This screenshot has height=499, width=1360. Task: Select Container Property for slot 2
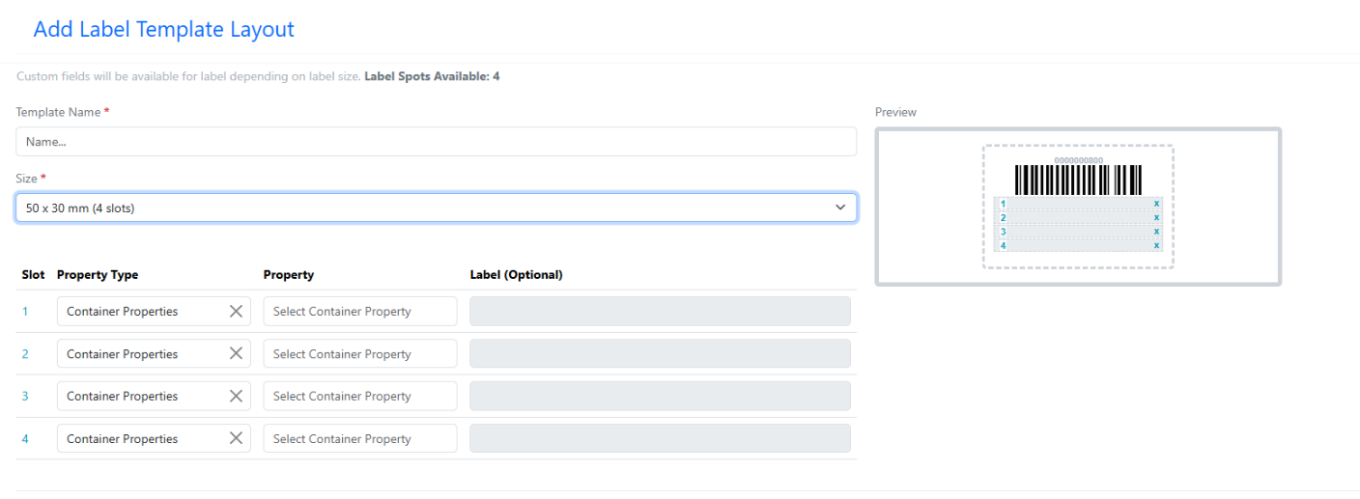tap(360, 353)
